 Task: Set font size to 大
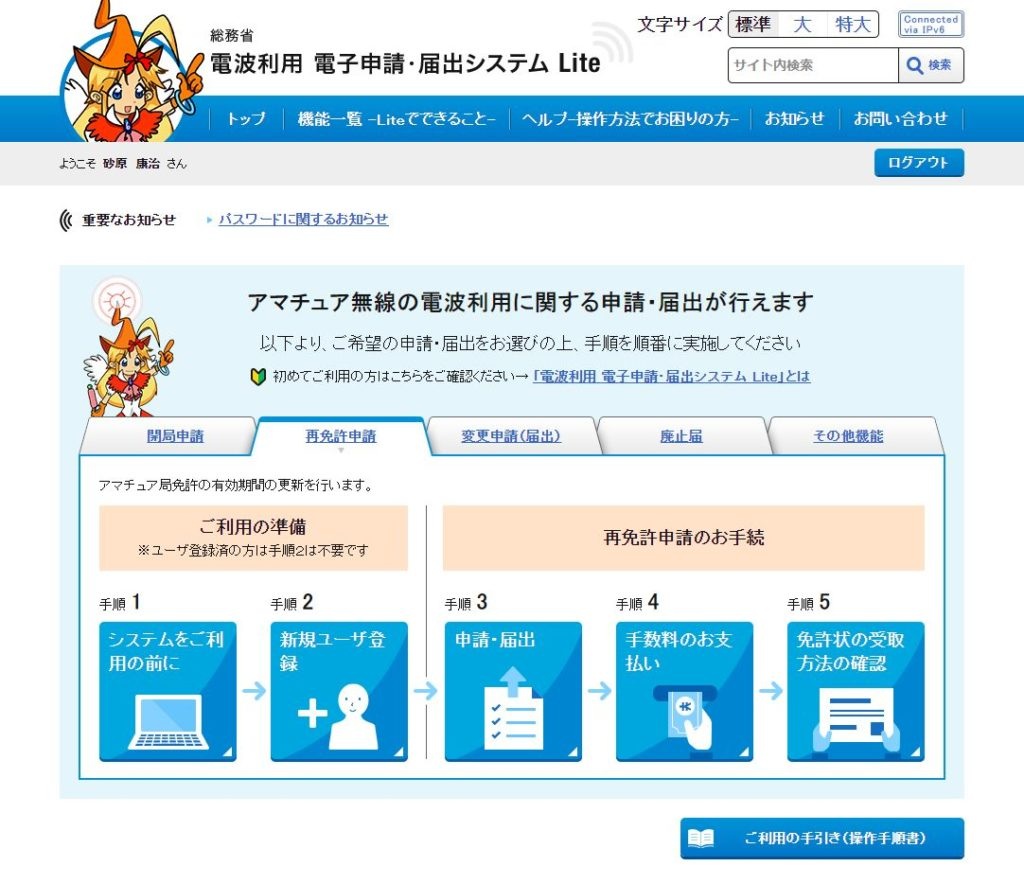(802, 25)
